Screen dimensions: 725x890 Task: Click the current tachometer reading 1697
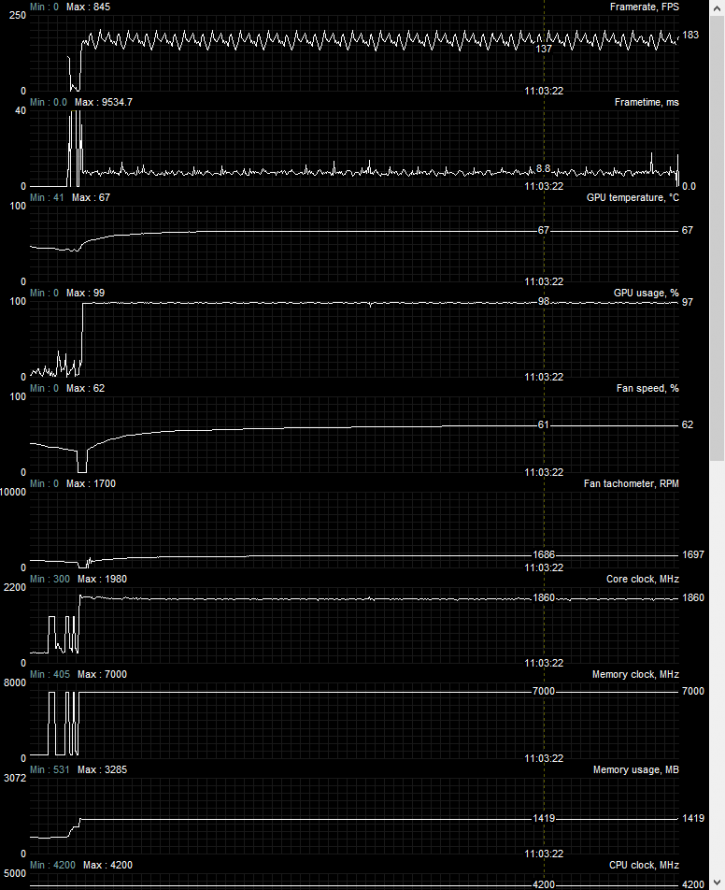pyautogui.click(x=693, y=555)
